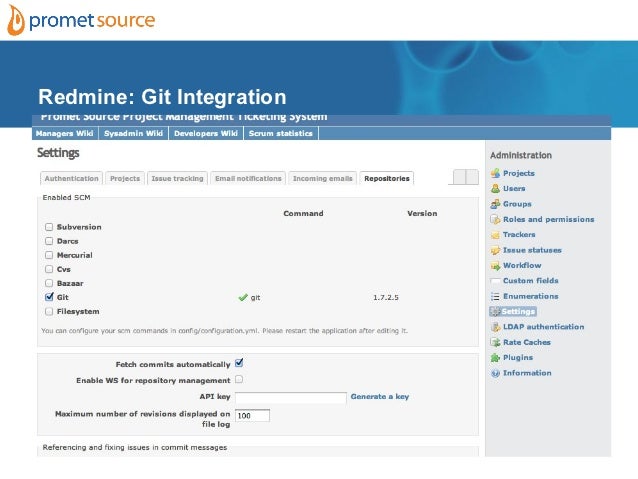Screen dimensions: 638x479
Task: Click the Command column header
Action: point(303,213)
